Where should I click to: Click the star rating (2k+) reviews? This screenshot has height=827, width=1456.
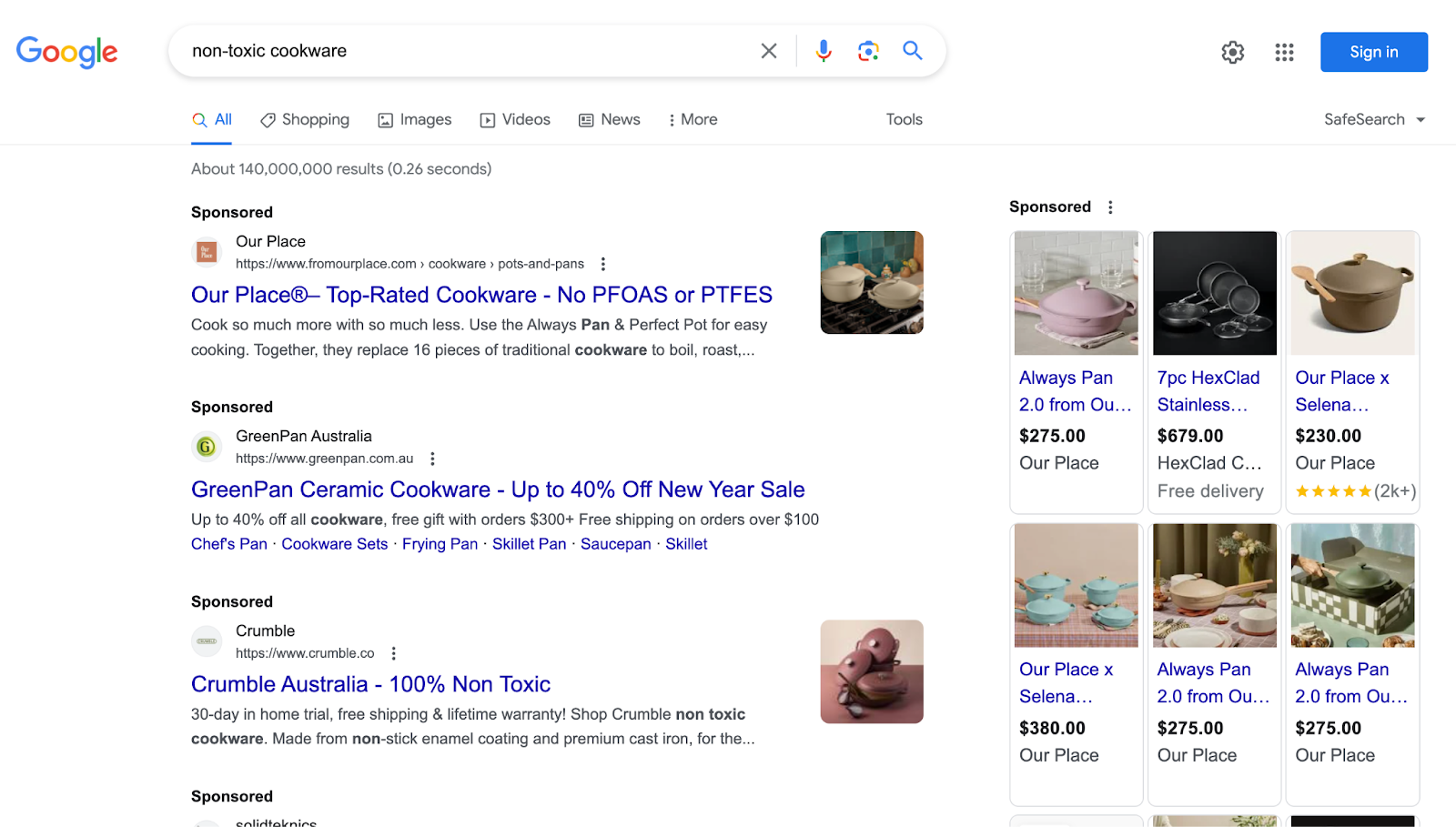coord(1356,491)
